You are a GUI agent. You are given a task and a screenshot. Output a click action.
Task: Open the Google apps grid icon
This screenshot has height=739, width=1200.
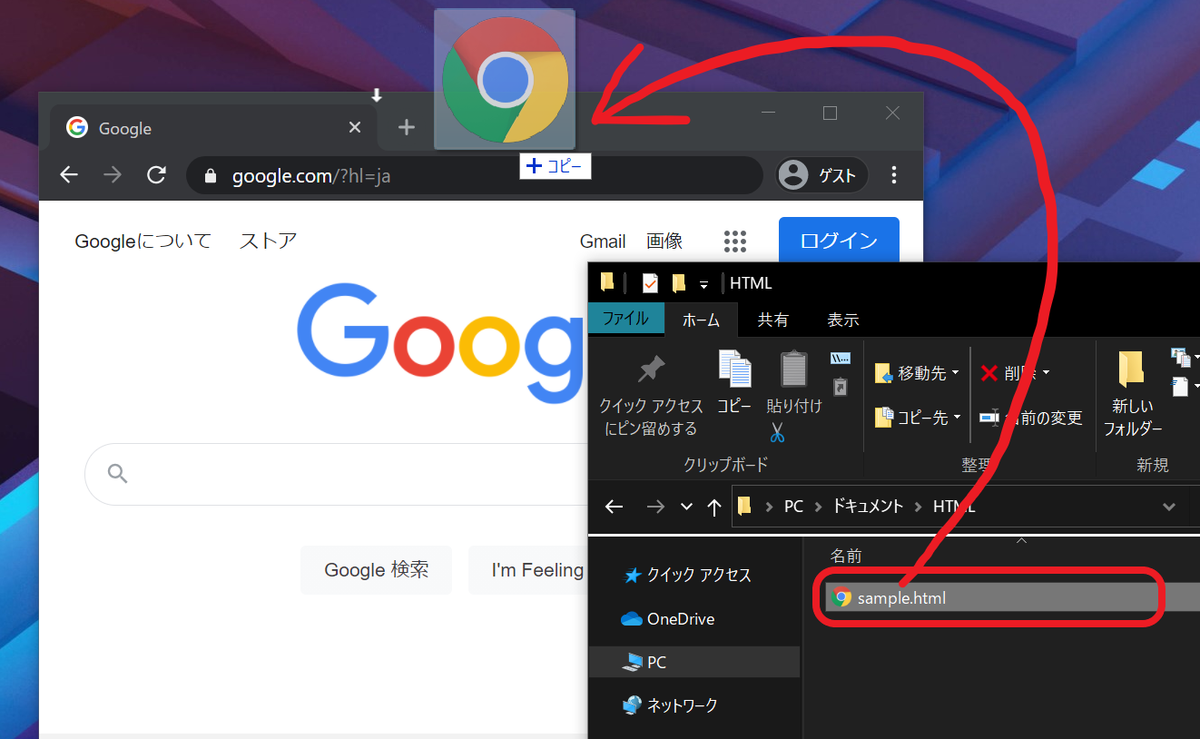pyautogui.click(x=735, y=241)
